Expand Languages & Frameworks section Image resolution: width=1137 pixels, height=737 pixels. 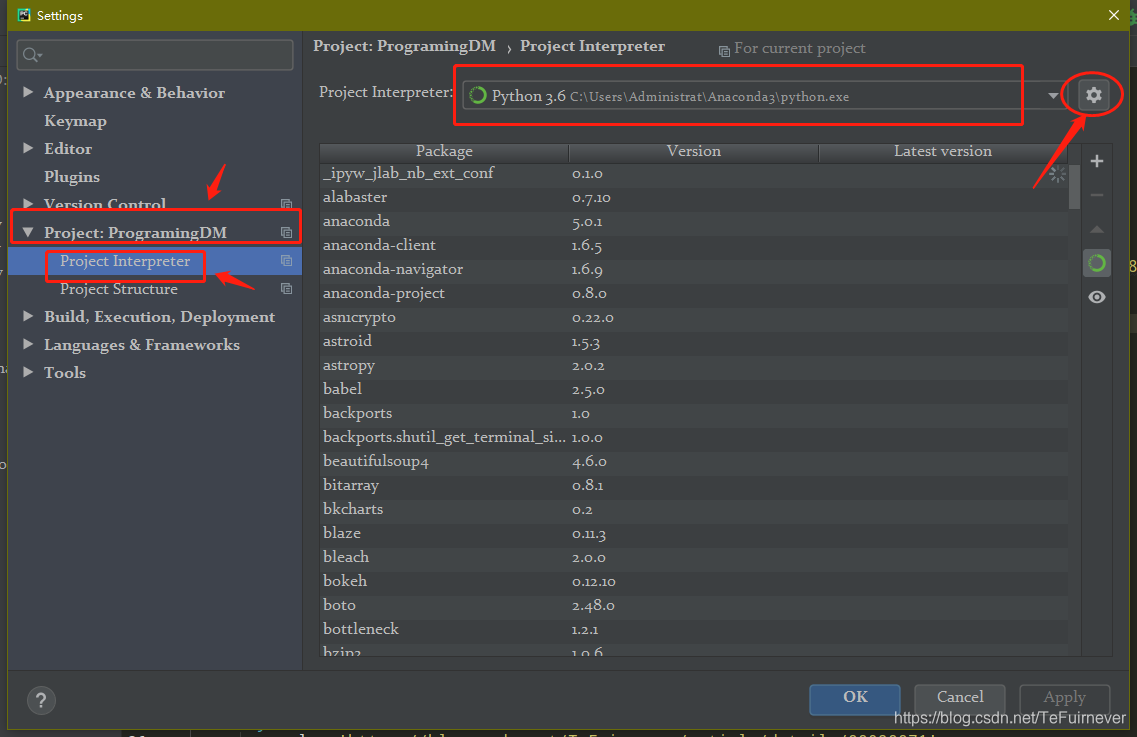(28, 345)
